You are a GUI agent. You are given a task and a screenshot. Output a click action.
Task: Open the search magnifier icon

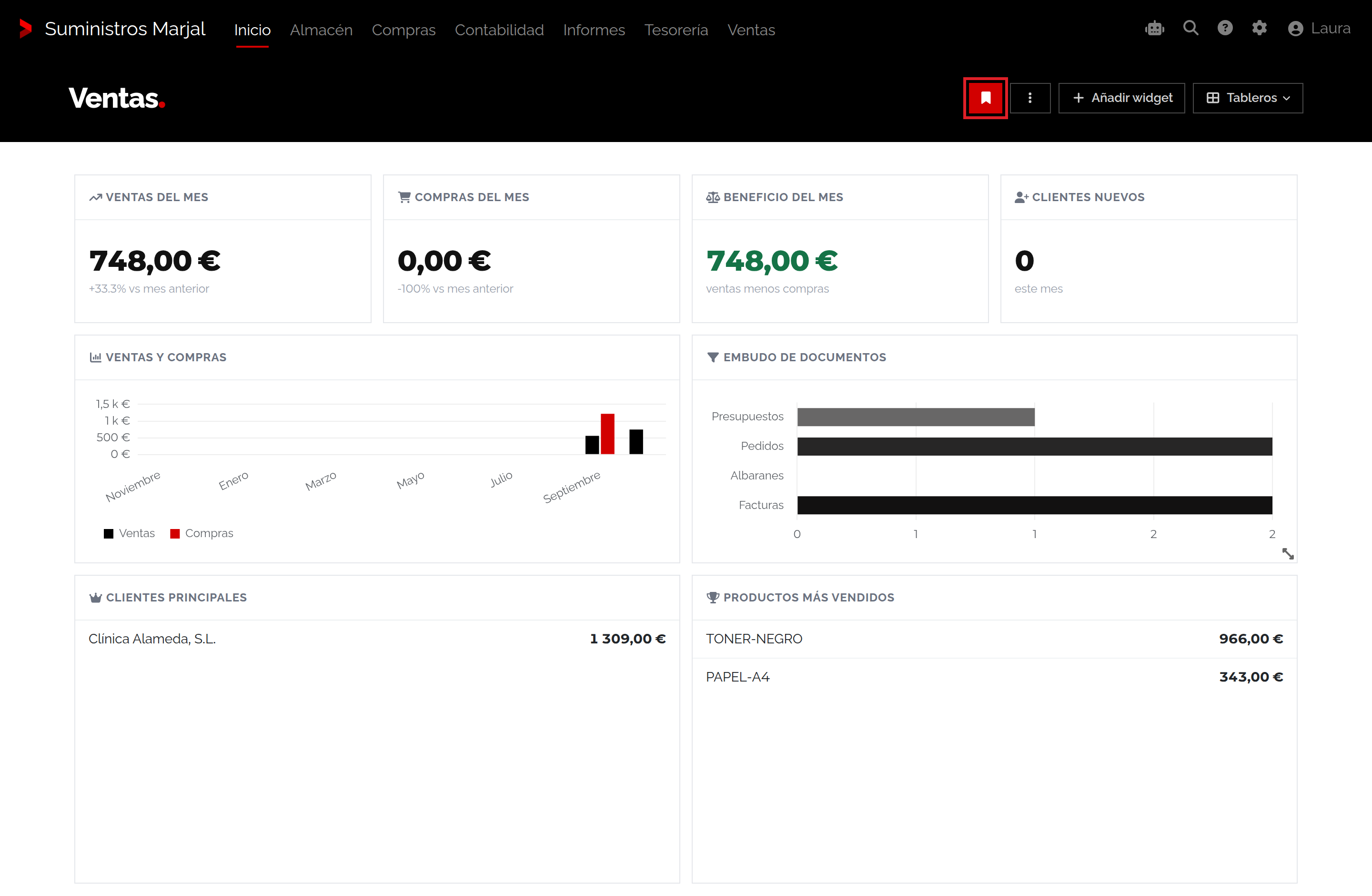(1190, 28)
